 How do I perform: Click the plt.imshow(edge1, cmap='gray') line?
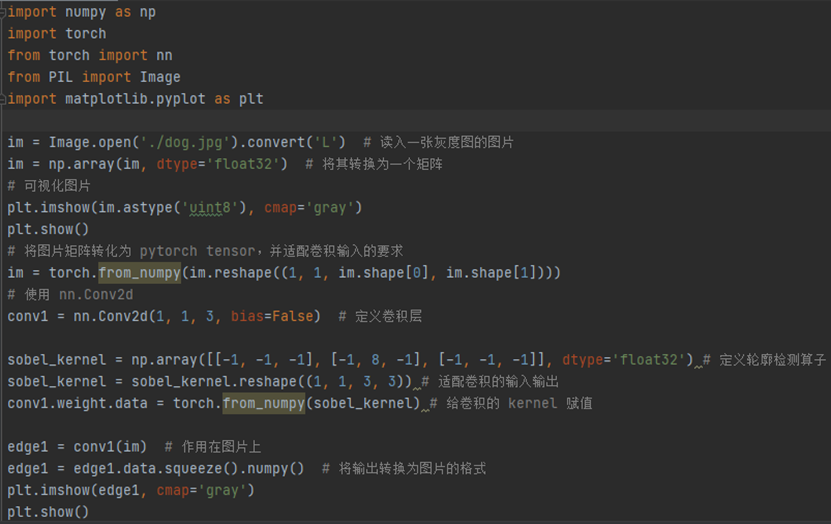pos(130,490)
